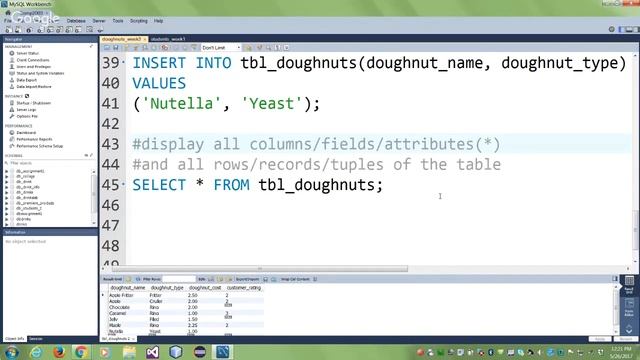Click the home screen icon

[8, 13]
